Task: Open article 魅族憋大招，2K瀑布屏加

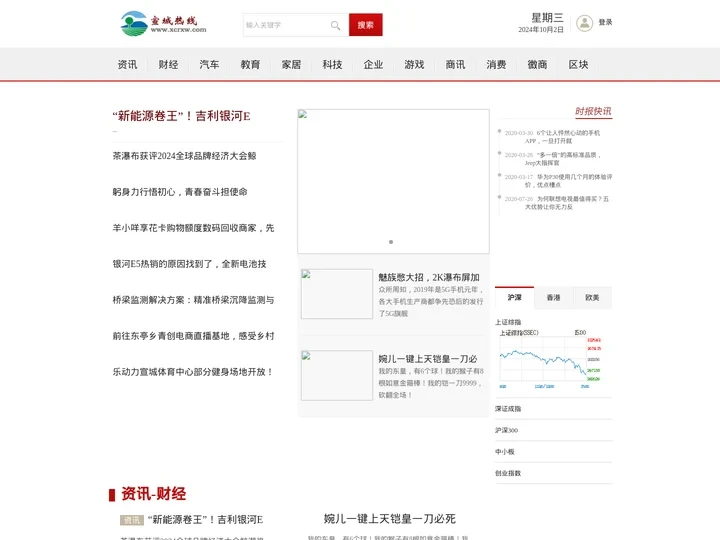Action: coord(429,277)
